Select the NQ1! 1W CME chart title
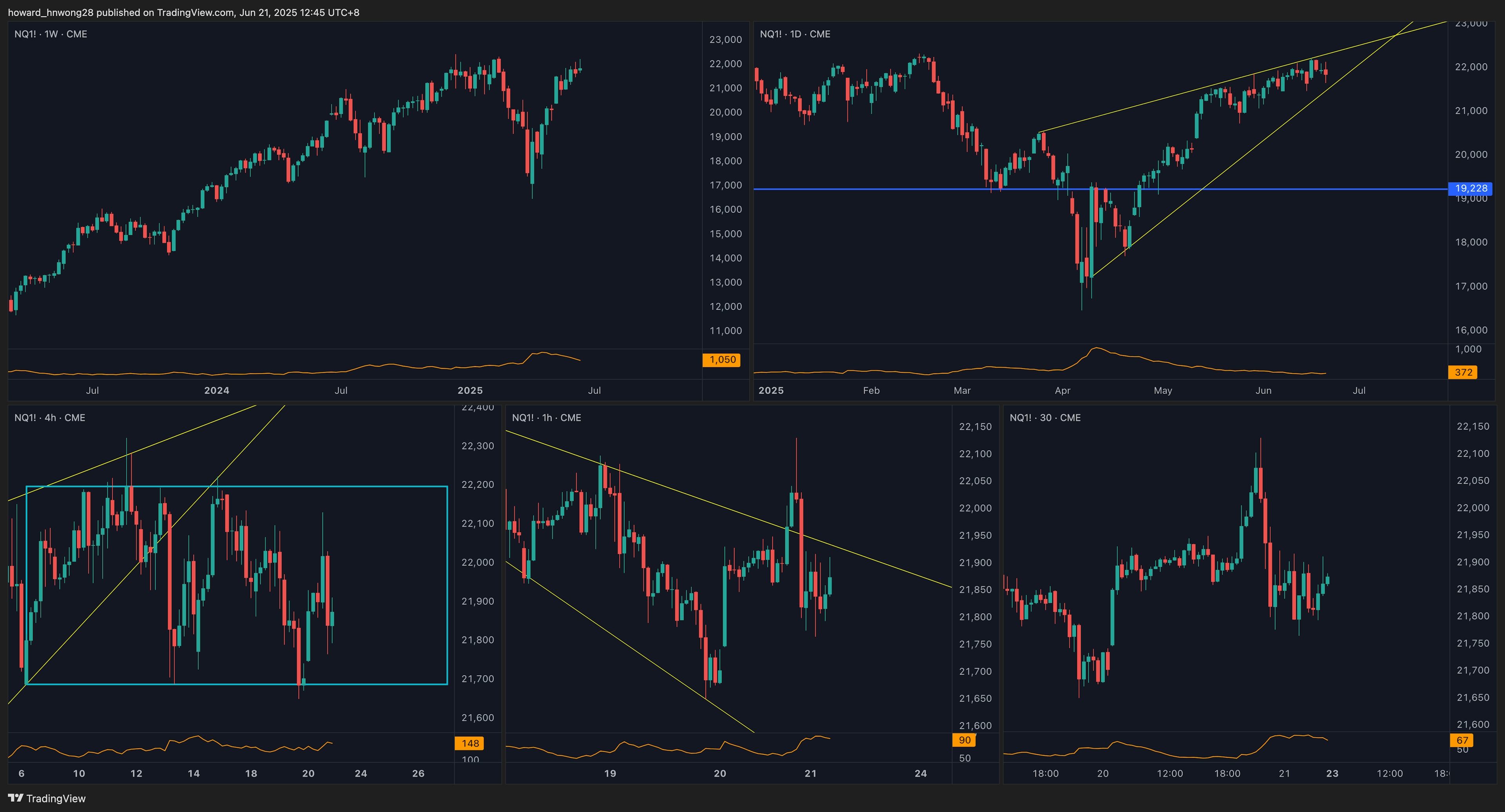 [51, 34]
